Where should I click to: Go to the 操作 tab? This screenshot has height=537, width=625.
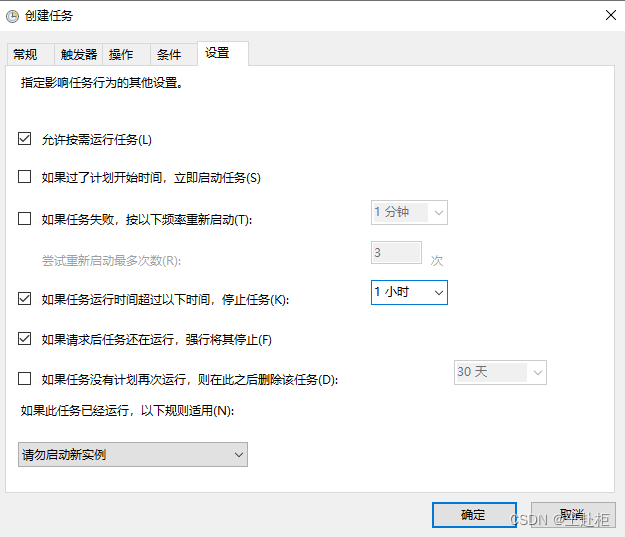tap(126, 54)
